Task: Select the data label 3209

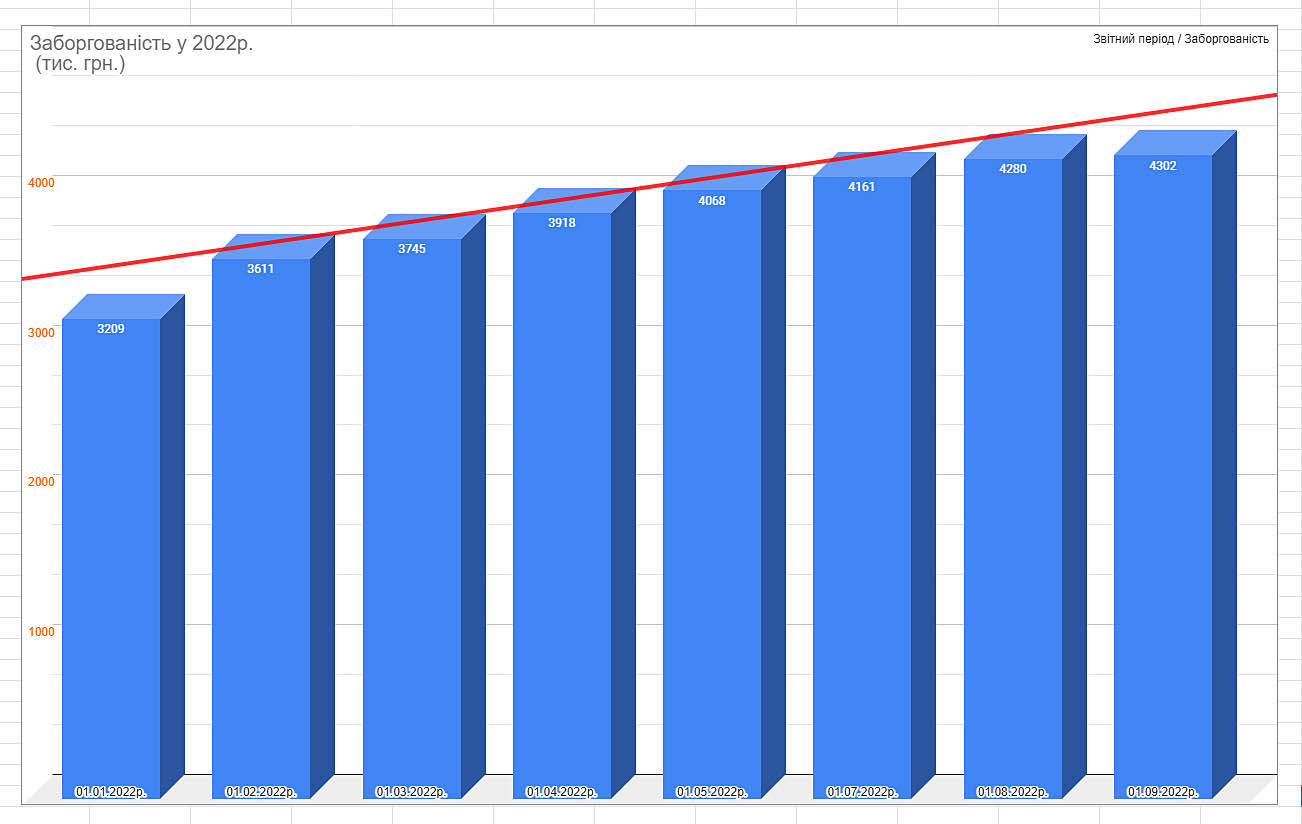Action: point(111,328)
